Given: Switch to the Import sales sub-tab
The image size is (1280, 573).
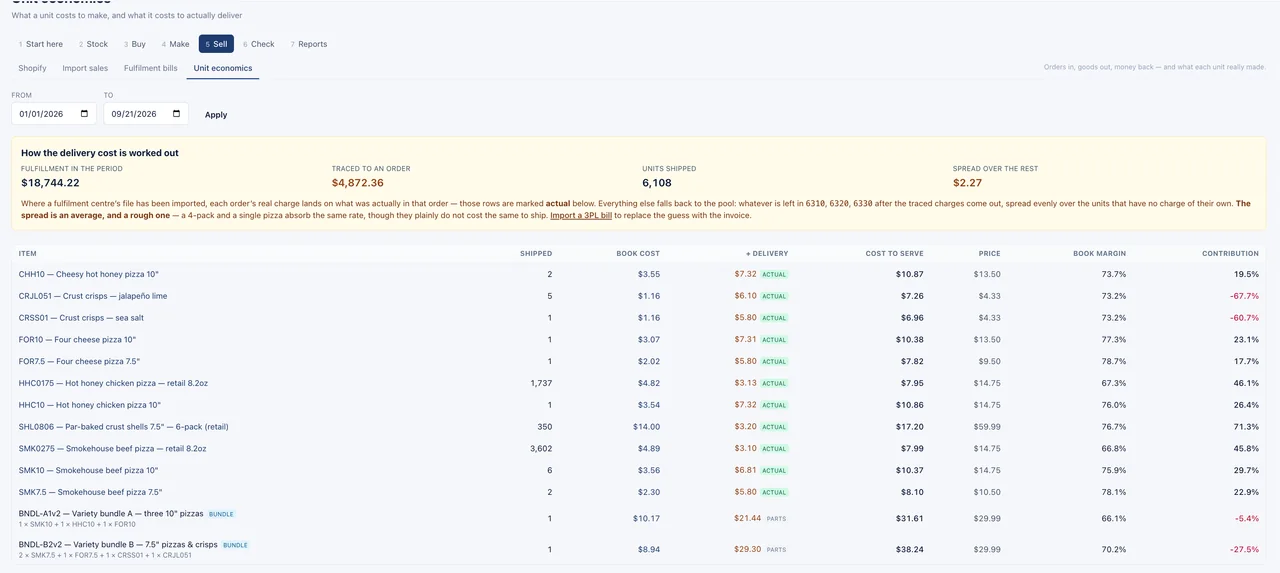Looking at the screenshot, I should coord(85,68).
